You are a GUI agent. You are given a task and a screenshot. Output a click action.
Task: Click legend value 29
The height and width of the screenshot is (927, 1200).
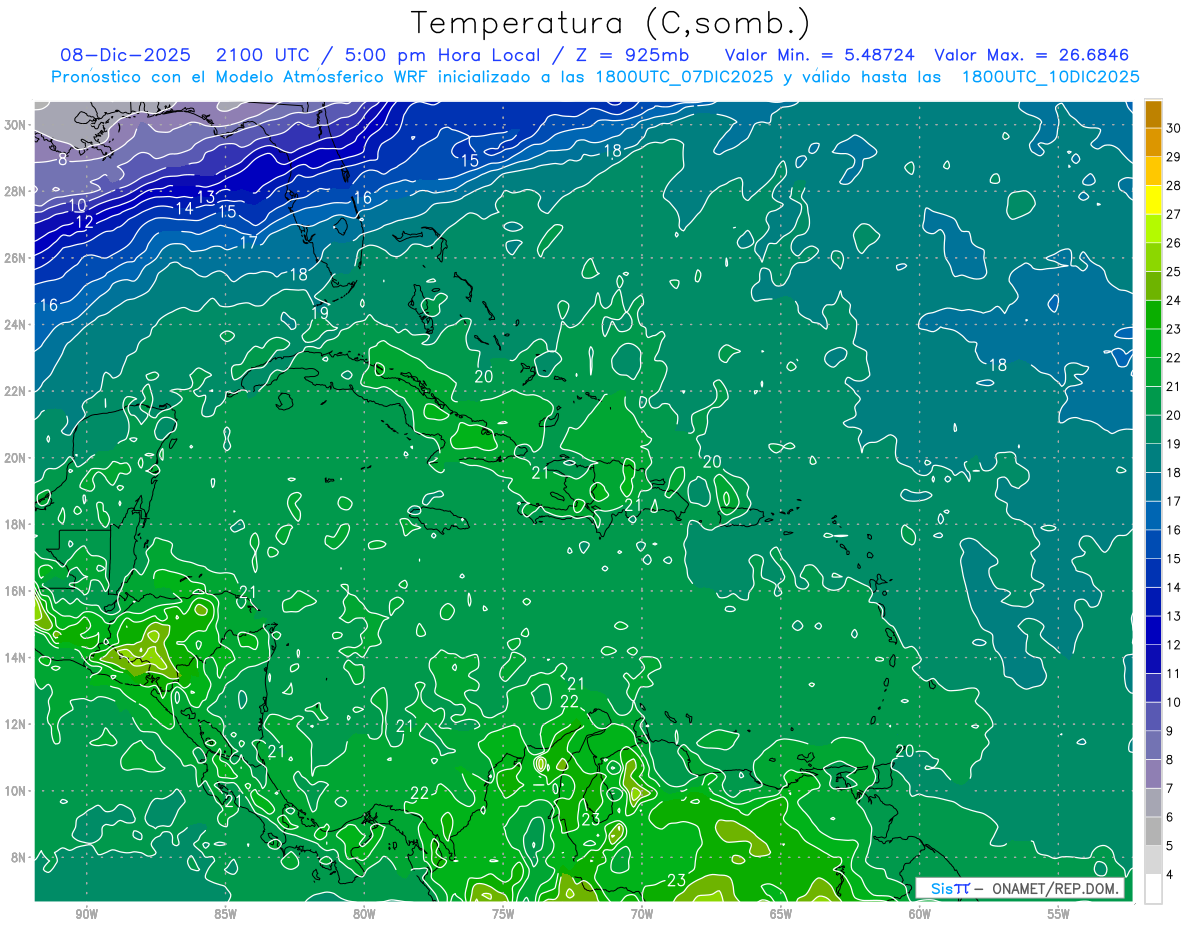click(x=1173, y=157)
